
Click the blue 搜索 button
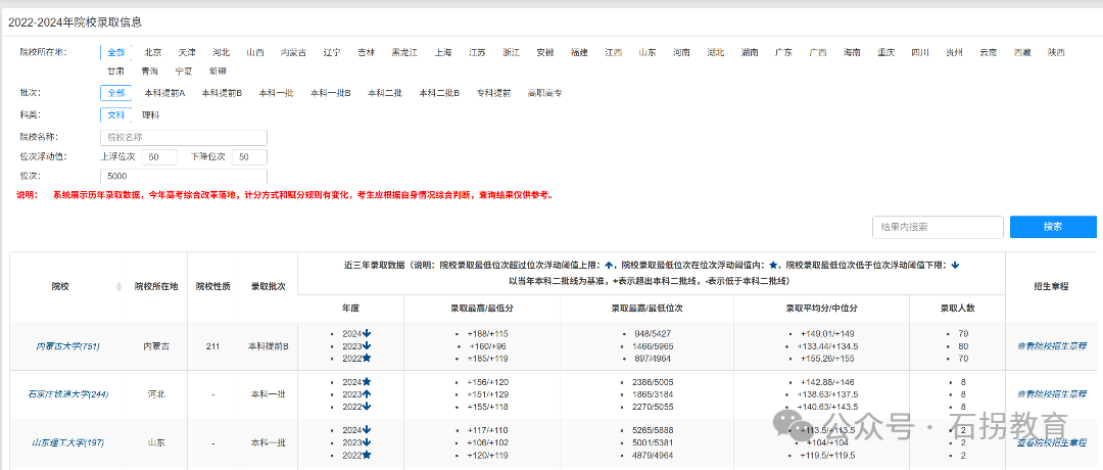coord(1053,227)
